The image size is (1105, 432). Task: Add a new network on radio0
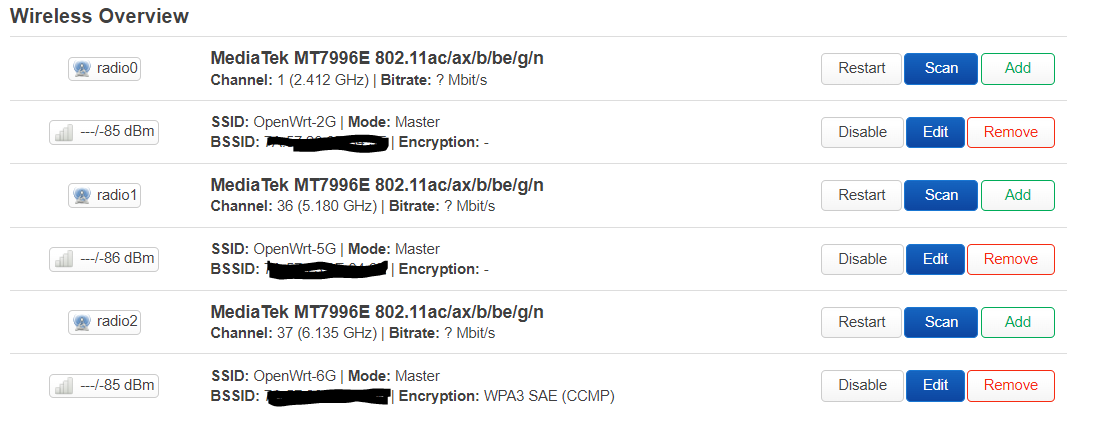(1018, 68)
